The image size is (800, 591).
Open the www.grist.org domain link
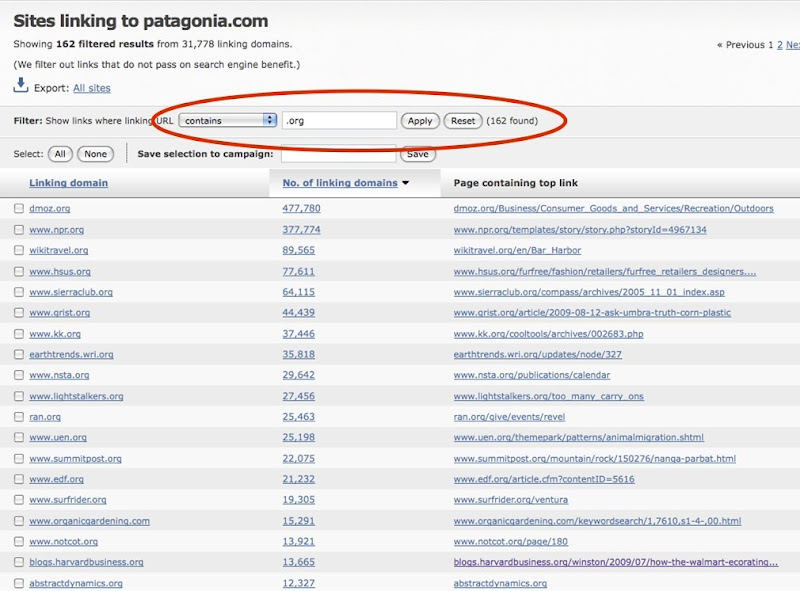click(60, 312)
